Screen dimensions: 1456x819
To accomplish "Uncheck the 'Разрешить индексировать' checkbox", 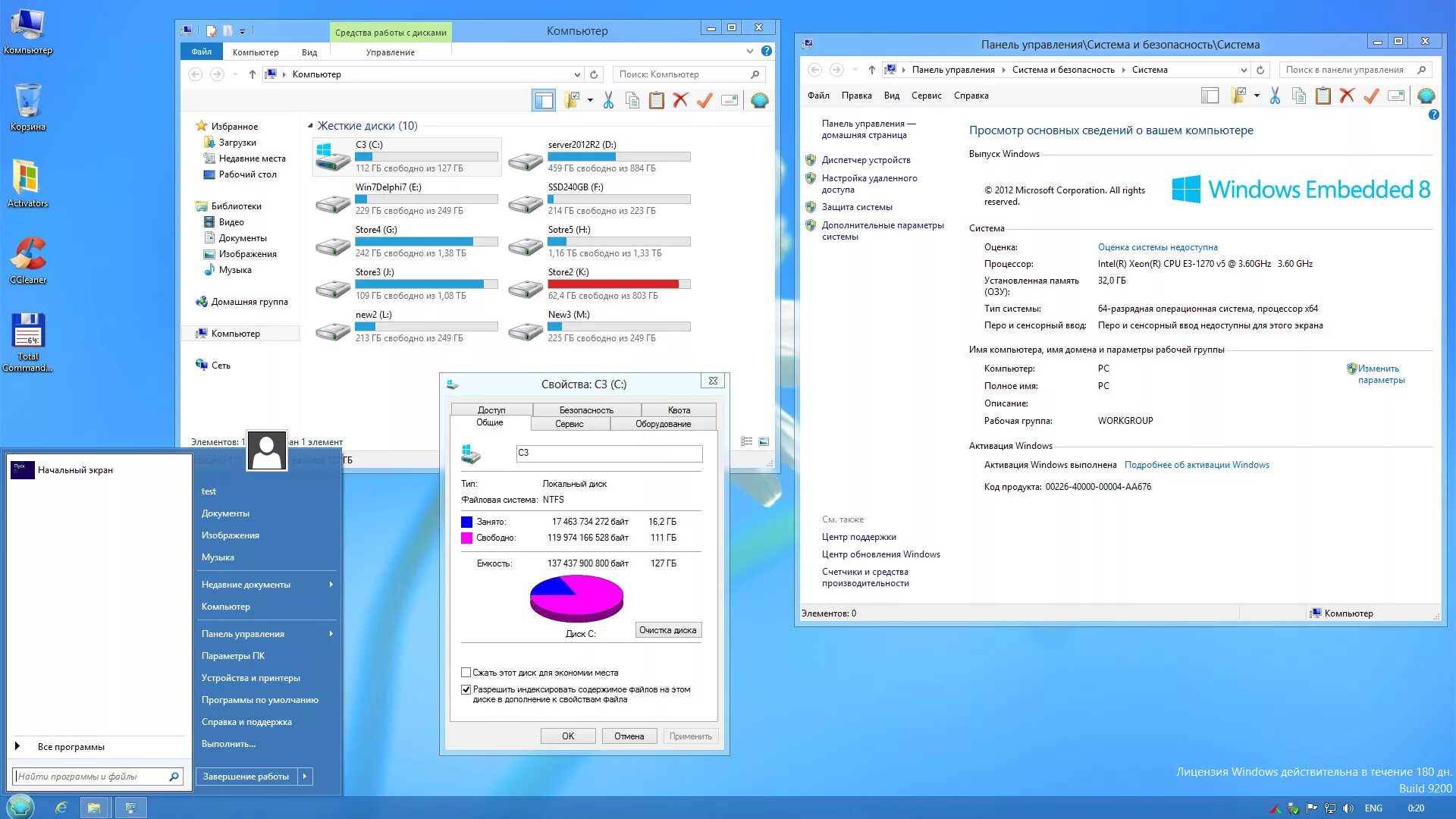I will [x=466, y=689].
